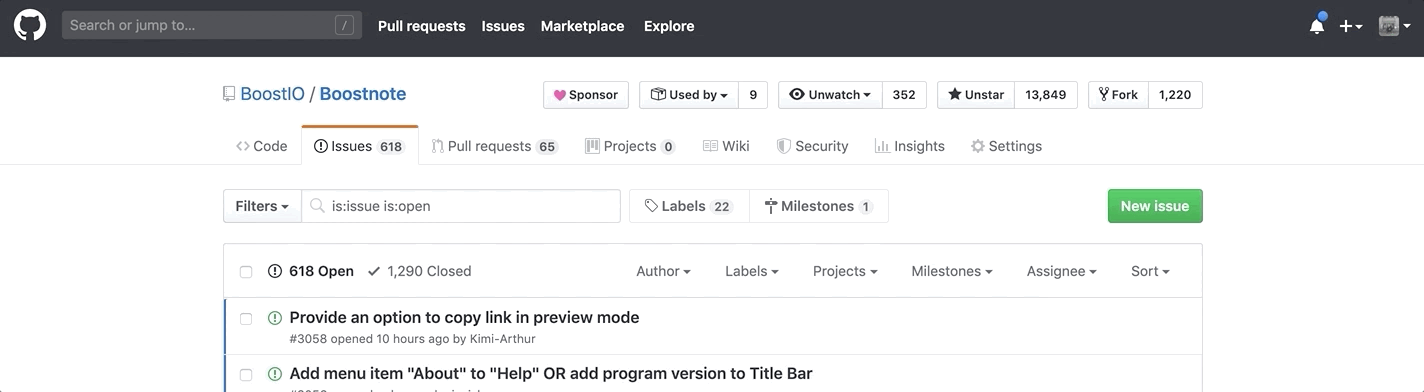Viewport: 1424px width, 392px height.
Task: Open the Milestones 1 page
Action: coord(819,206)
